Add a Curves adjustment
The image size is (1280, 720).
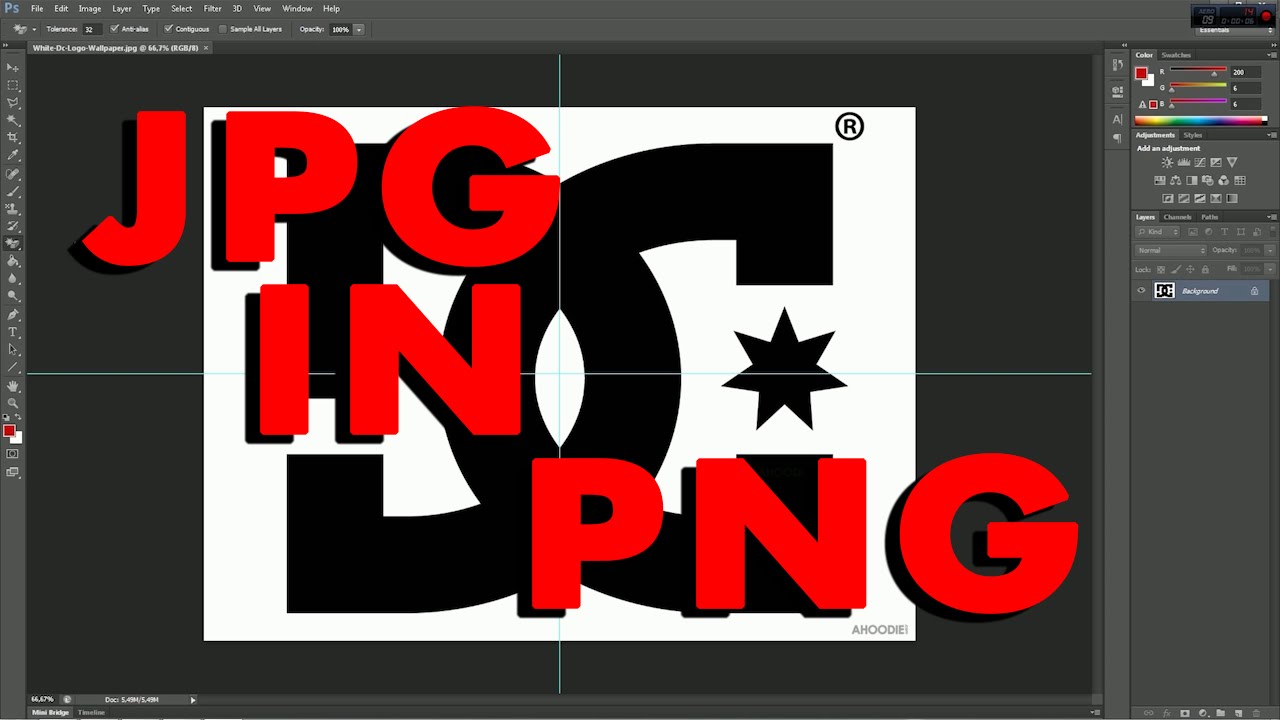pos(1200,162)
